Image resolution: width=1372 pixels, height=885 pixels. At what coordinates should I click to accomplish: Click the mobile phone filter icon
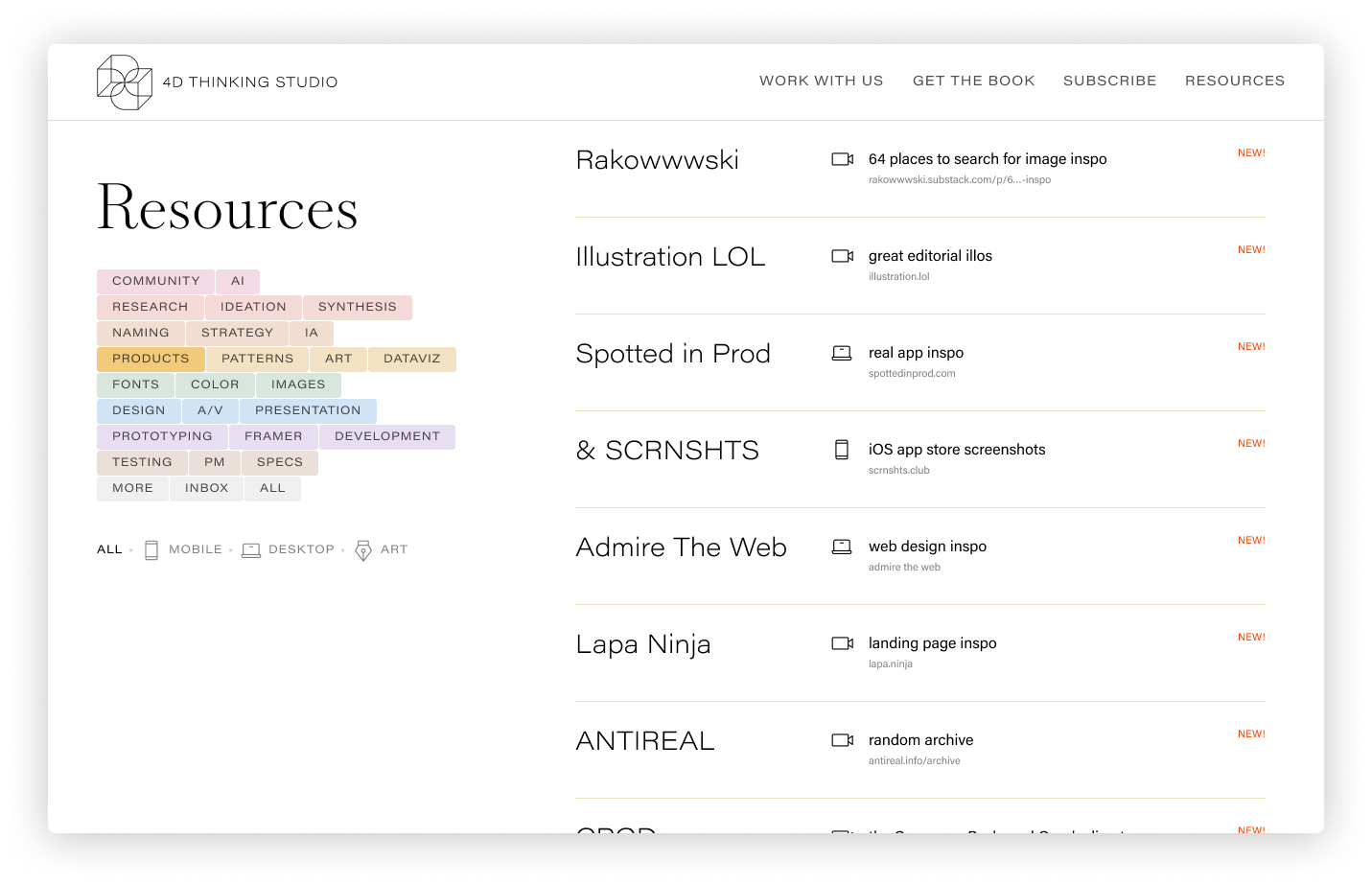pyautogui.click(x=151, y=550)
